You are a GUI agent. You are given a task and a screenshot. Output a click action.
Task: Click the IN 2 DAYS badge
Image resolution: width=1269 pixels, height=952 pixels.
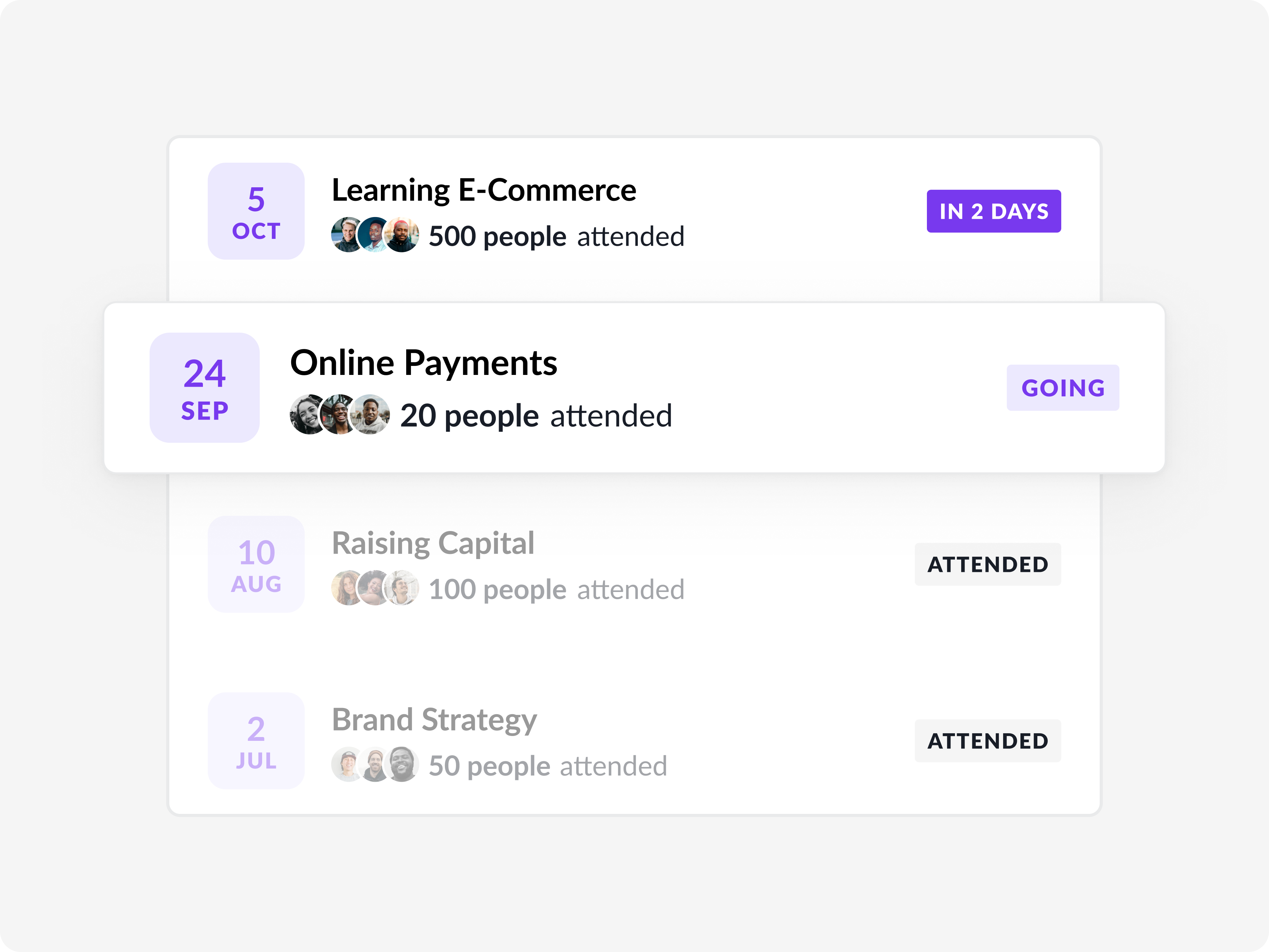994,211
